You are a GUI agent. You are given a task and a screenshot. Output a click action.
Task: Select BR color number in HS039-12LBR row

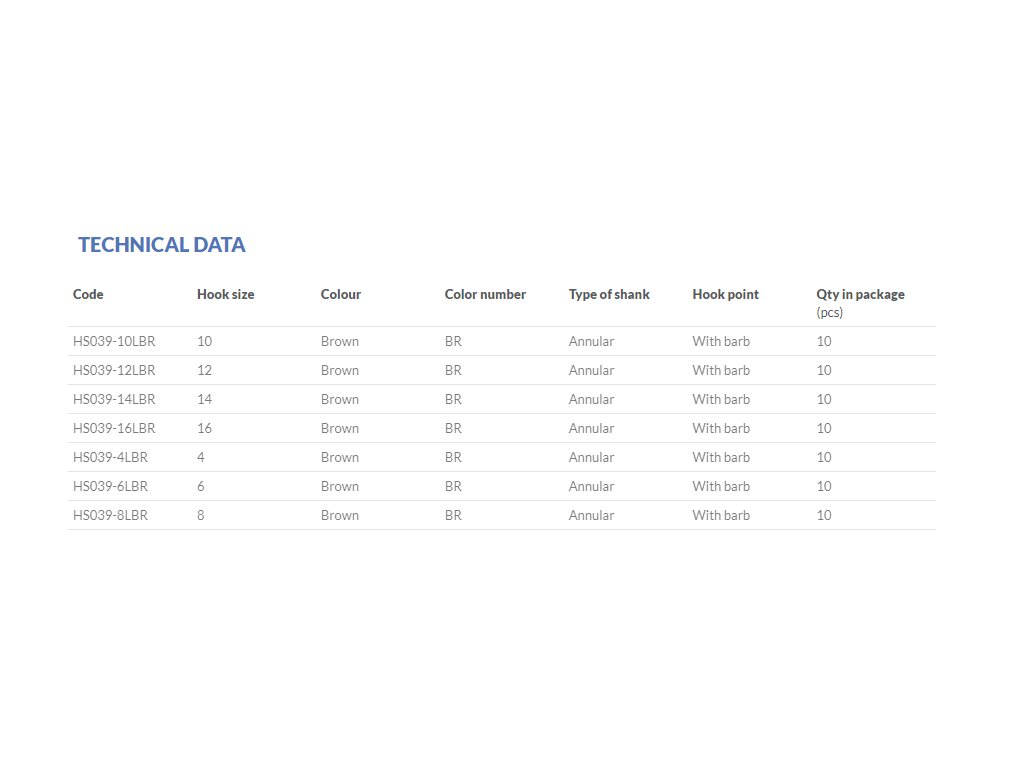[453, 371]
